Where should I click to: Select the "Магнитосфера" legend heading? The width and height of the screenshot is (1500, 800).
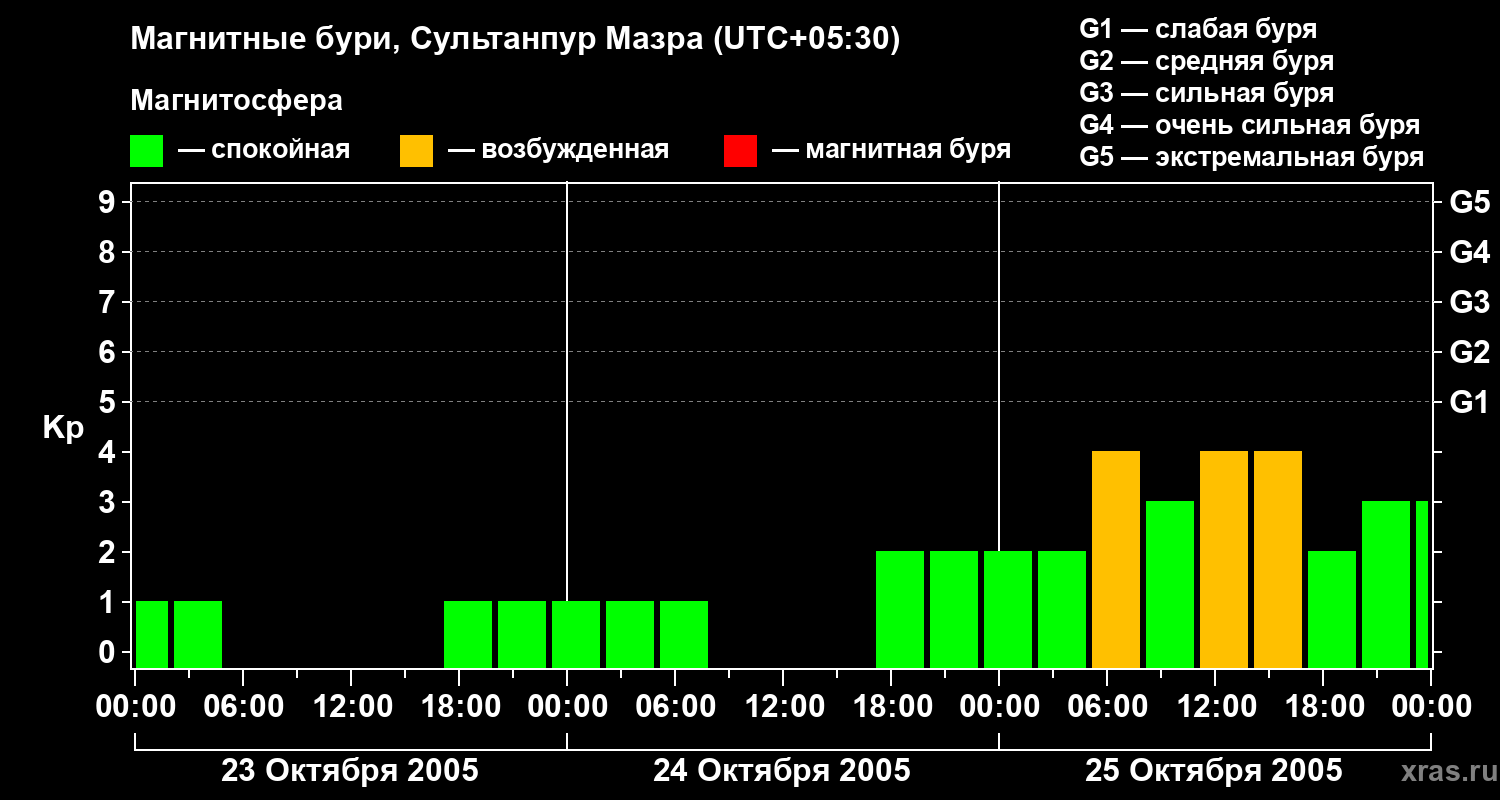coord(236,100)
